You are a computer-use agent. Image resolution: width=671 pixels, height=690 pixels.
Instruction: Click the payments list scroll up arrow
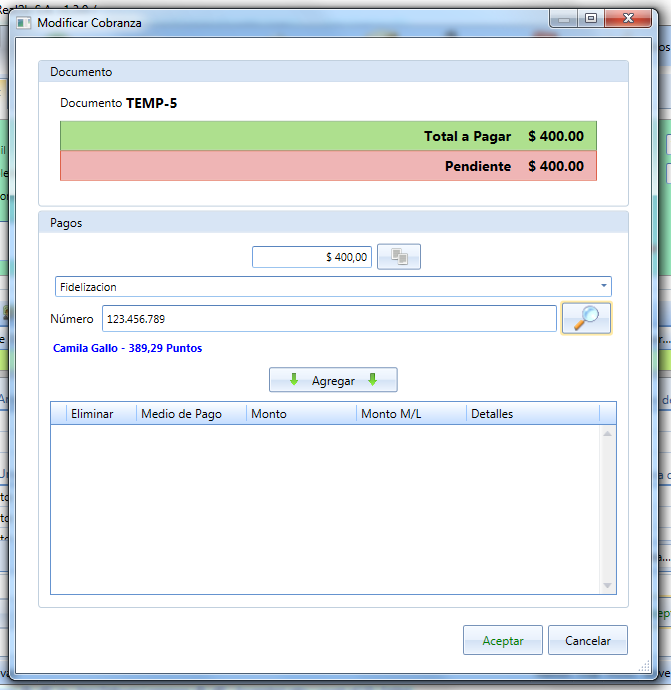click(x=608, y=433)
